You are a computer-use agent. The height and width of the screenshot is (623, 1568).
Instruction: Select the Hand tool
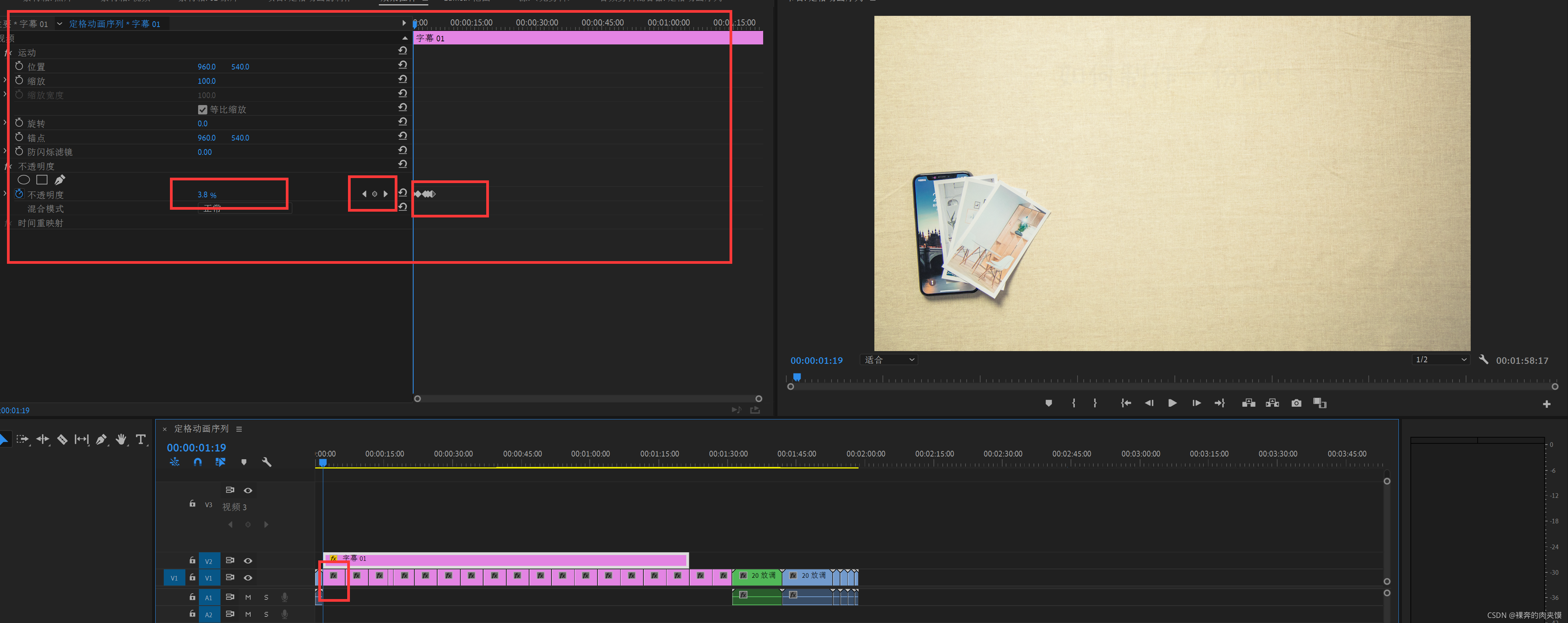(120, 439)
